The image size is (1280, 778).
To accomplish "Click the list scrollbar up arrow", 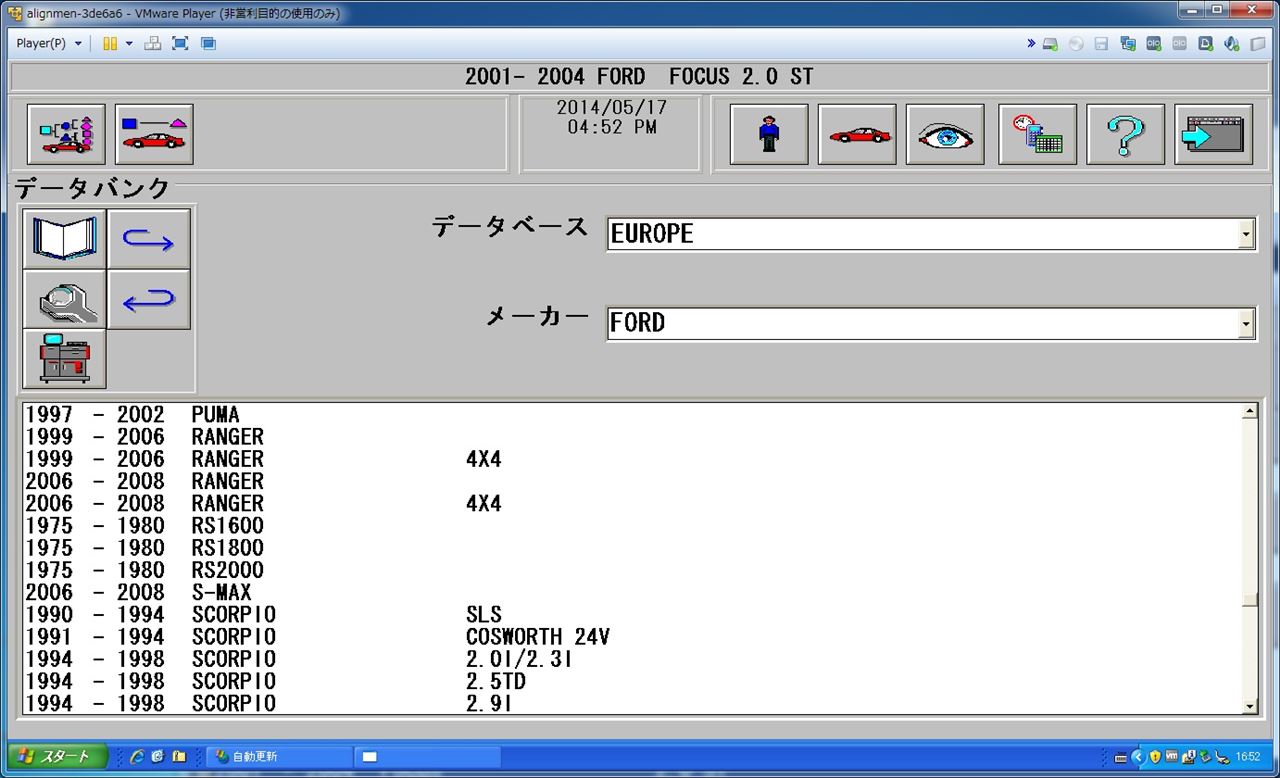I will coord(1249,412).
